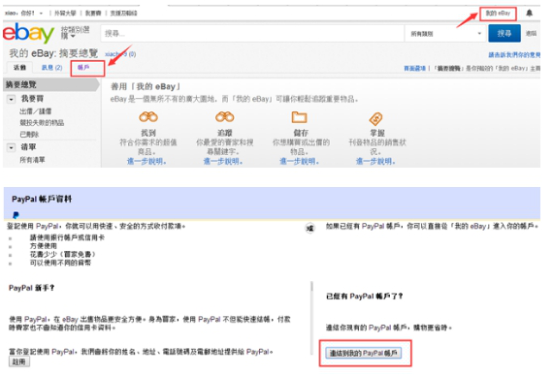The image size is (548, 375).
Task: Click the PayPal 新手? heading
Action: pos(31,288)
